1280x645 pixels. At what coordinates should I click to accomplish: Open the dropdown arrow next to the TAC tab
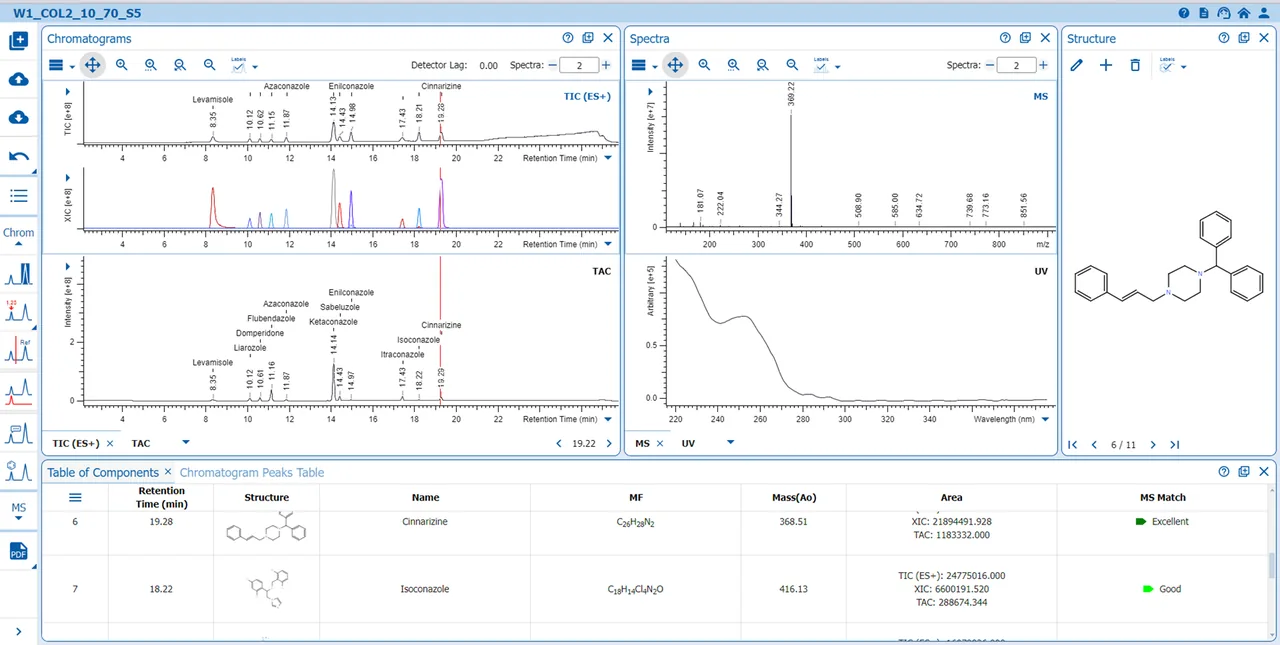pos(185,443)
